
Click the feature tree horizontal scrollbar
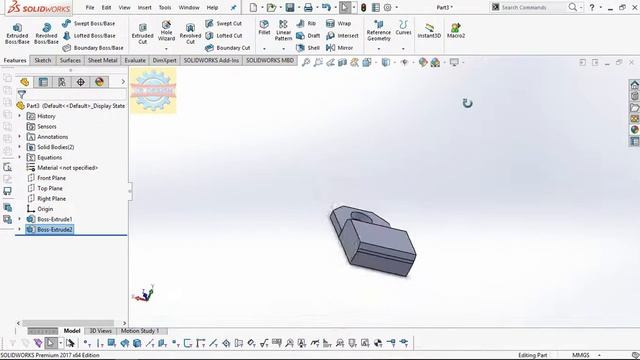point(68,323)
